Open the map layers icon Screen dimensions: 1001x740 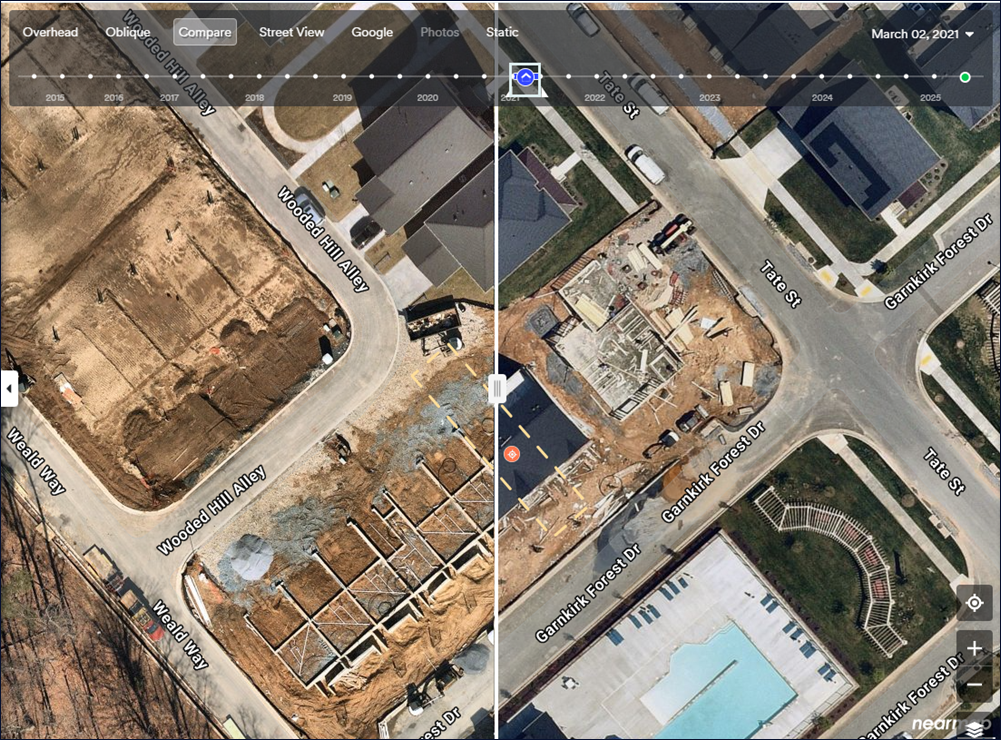tap(974, 729)
